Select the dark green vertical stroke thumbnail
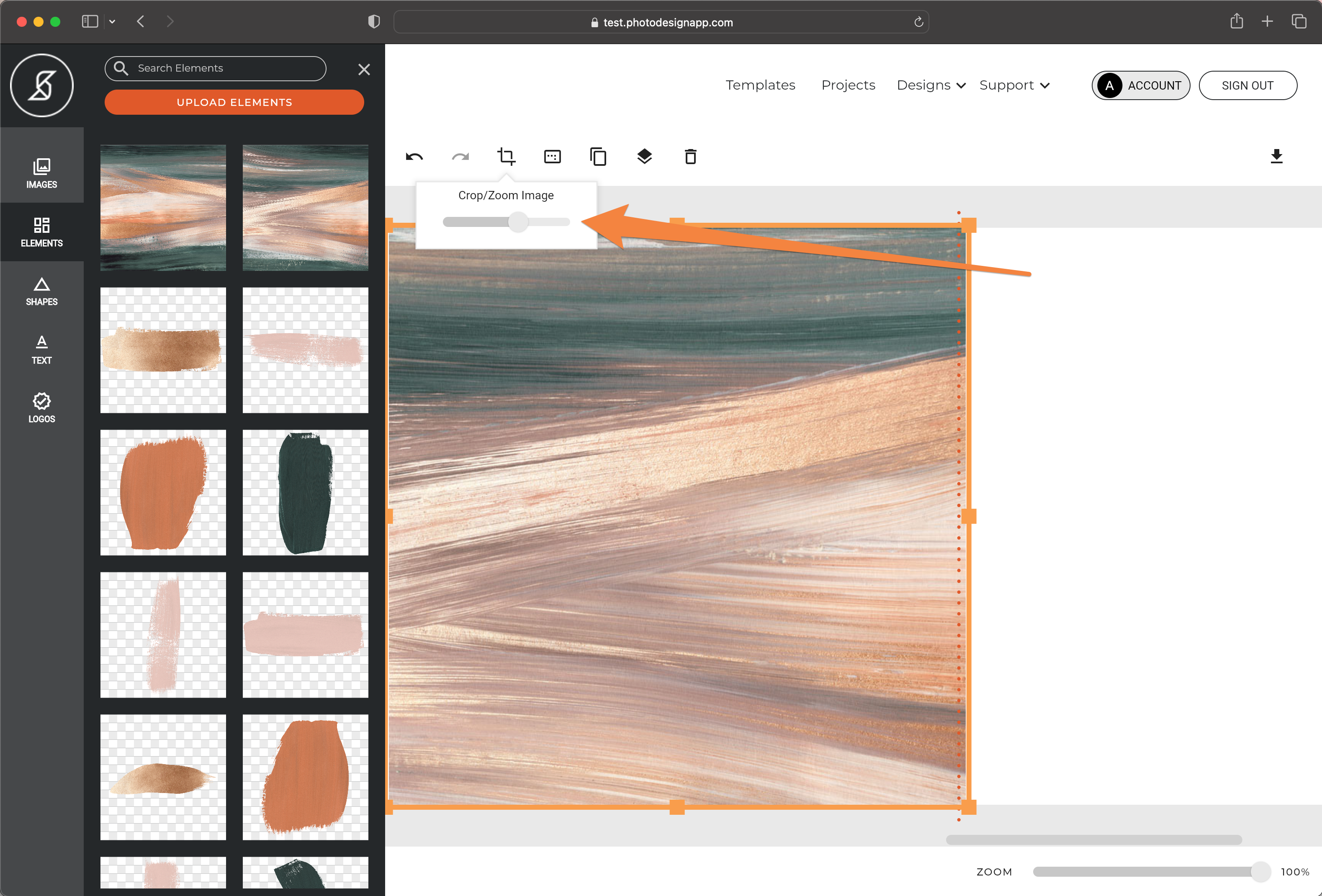Image resolution: width=1322 pixels, height=896 pixels. pos(306,492)
